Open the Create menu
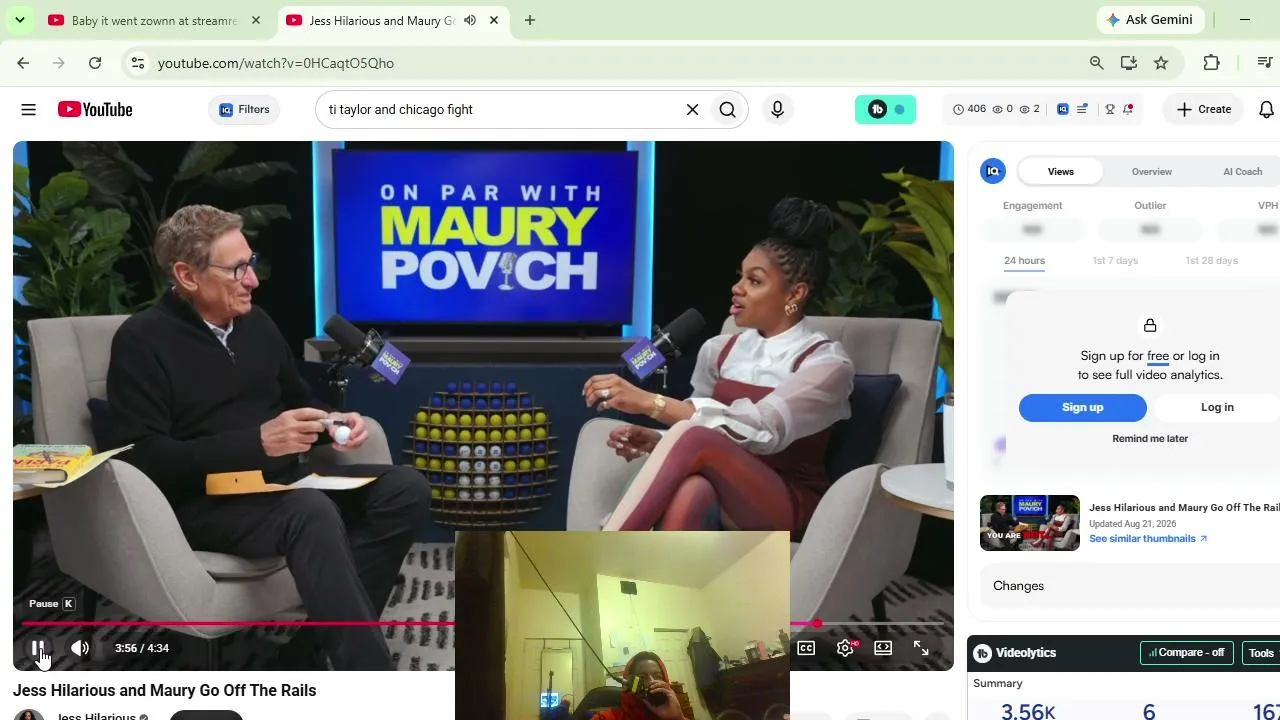1280x720 pixels. (x=1204, y=109)
